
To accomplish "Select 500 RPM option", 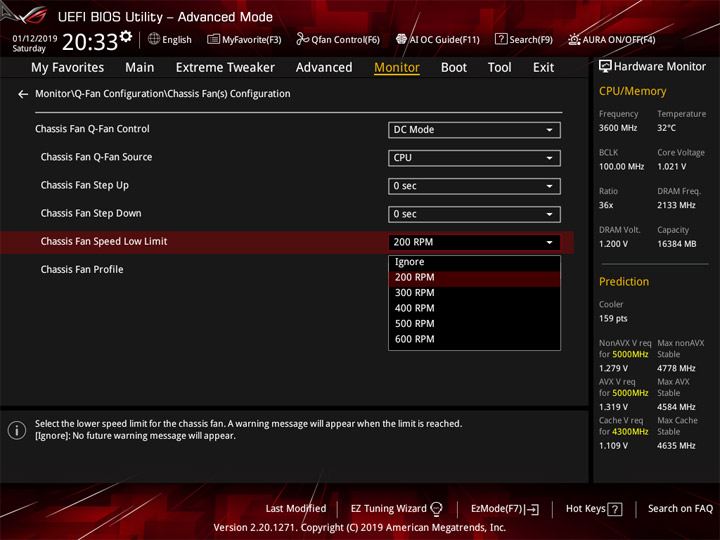I will click(474, 324).
